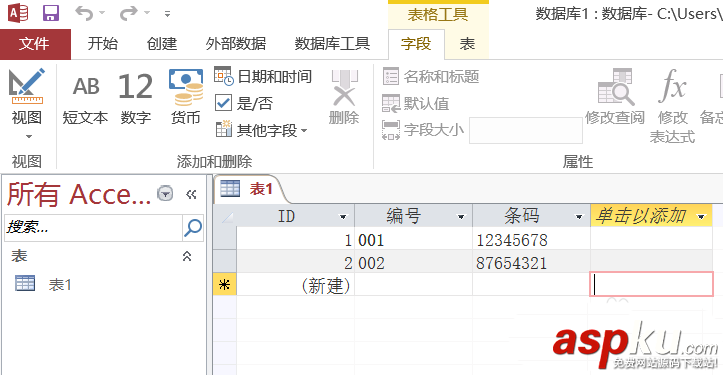Open the 其他字段 dropdown
This screenshot has width=723, height=375.
click(x=261, y=131)
